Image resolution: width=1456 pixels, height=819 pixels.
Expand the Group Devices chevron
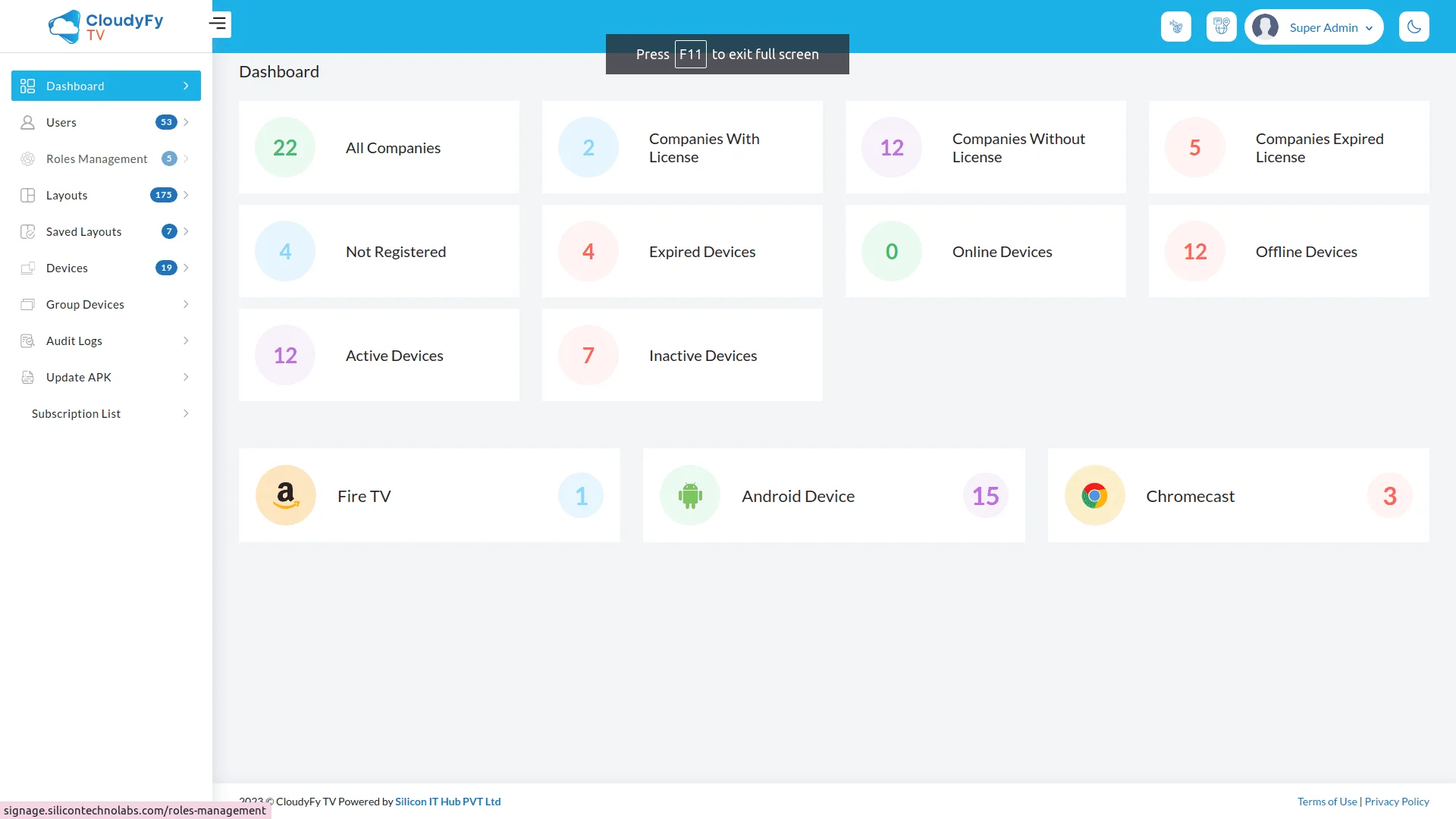(x=186, y=304)
